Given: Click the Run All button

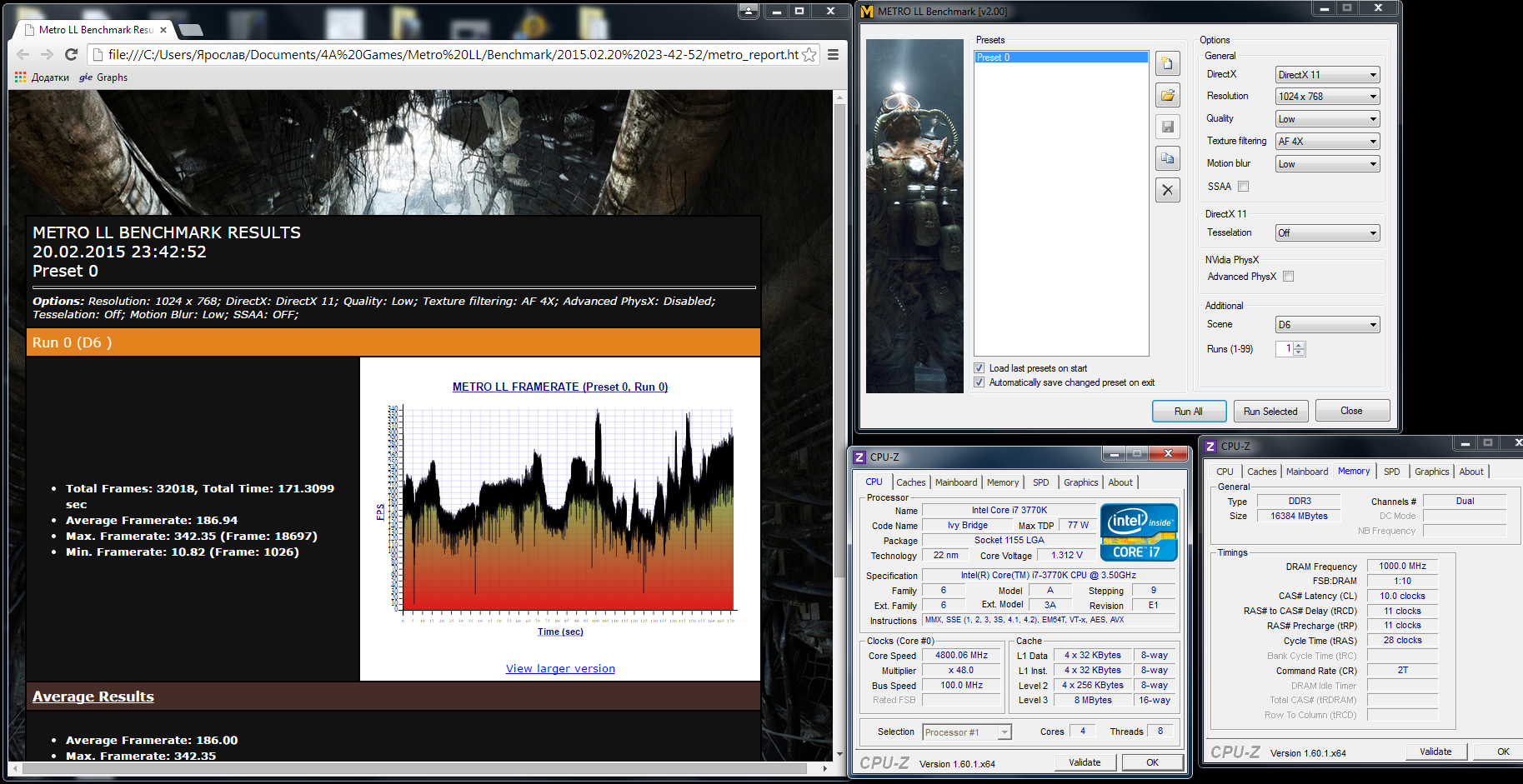Looking at the screenshot, I should 1189,412.
